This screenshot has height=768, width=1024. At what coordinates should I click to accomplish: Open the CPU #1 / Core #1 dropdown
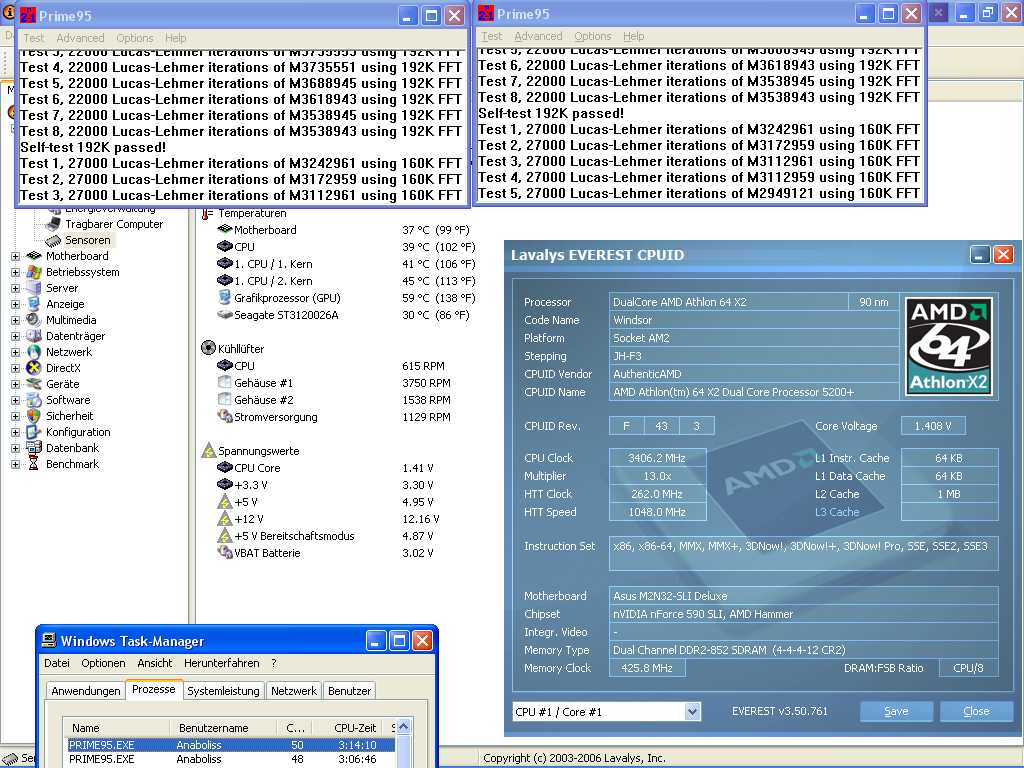(x=692, y=712)
